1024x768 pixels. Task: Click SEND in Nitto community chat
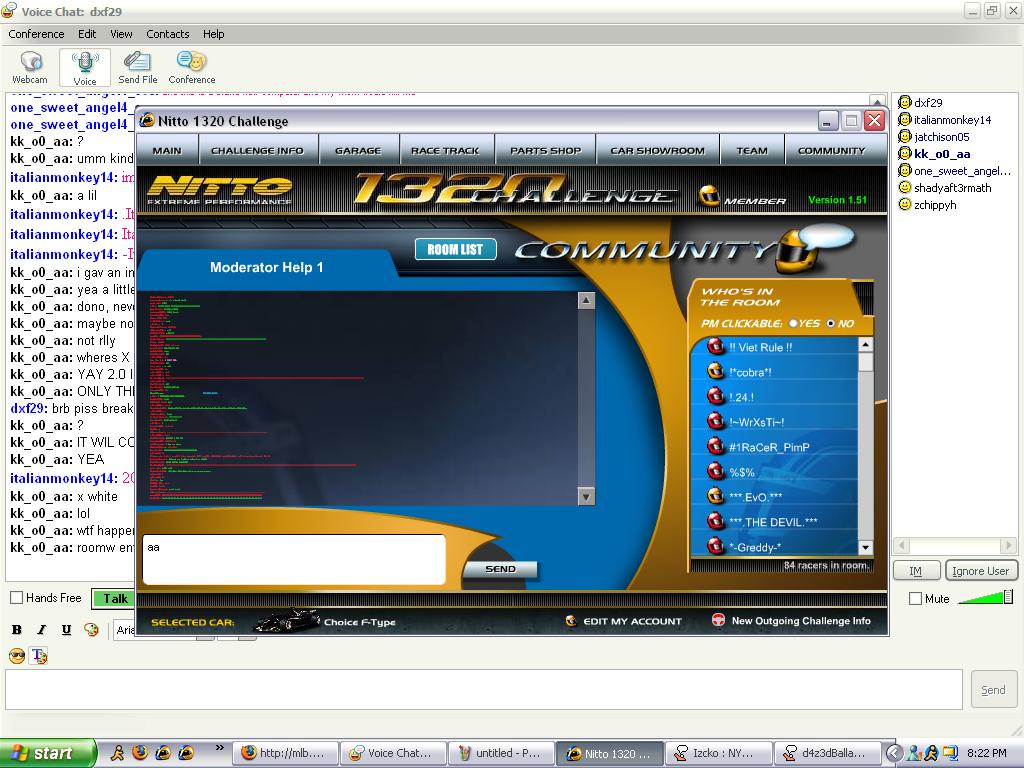(x=500, y=569)
